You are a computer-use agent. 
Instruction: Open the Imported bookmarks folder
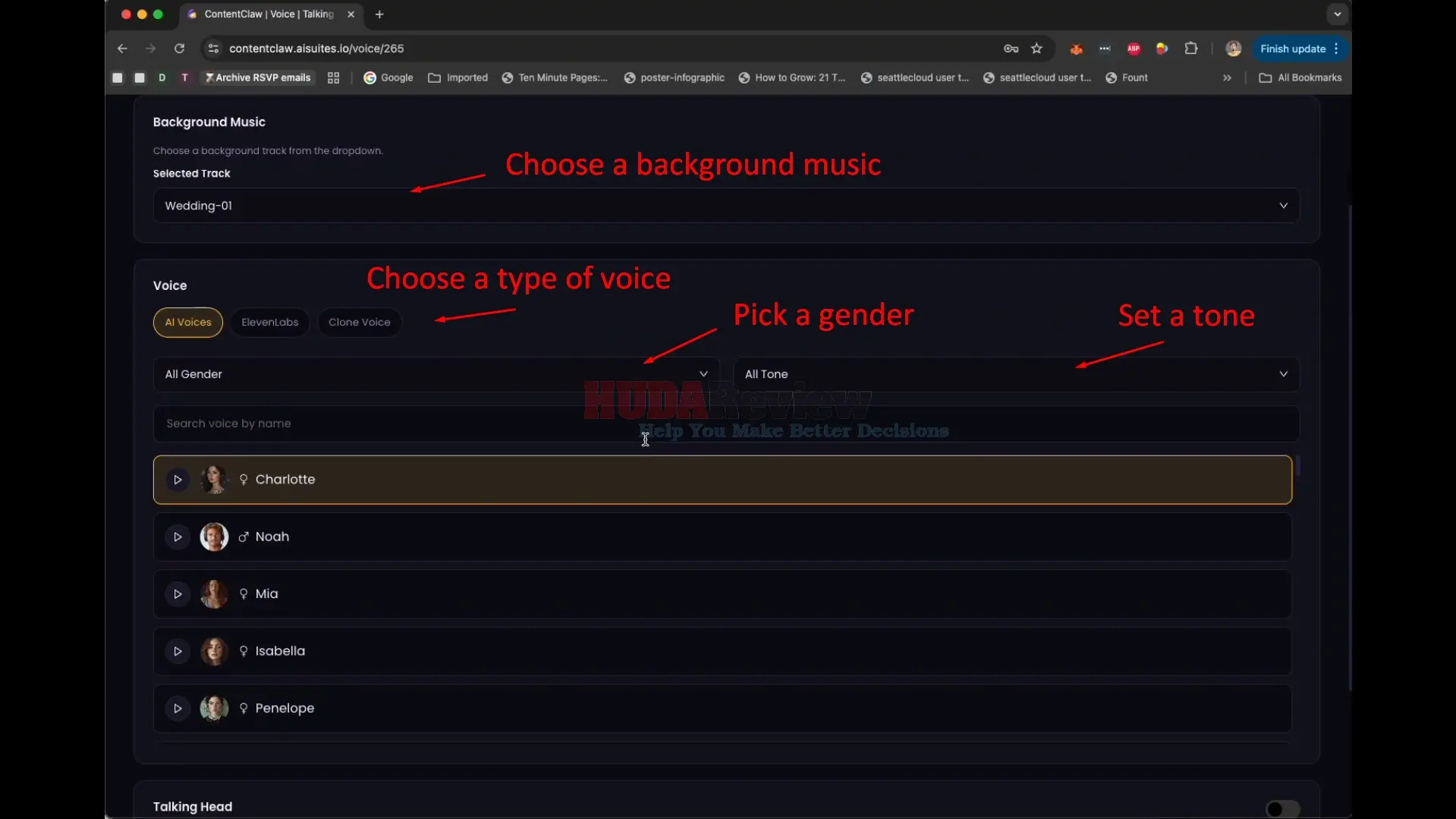tap(458, 77)
